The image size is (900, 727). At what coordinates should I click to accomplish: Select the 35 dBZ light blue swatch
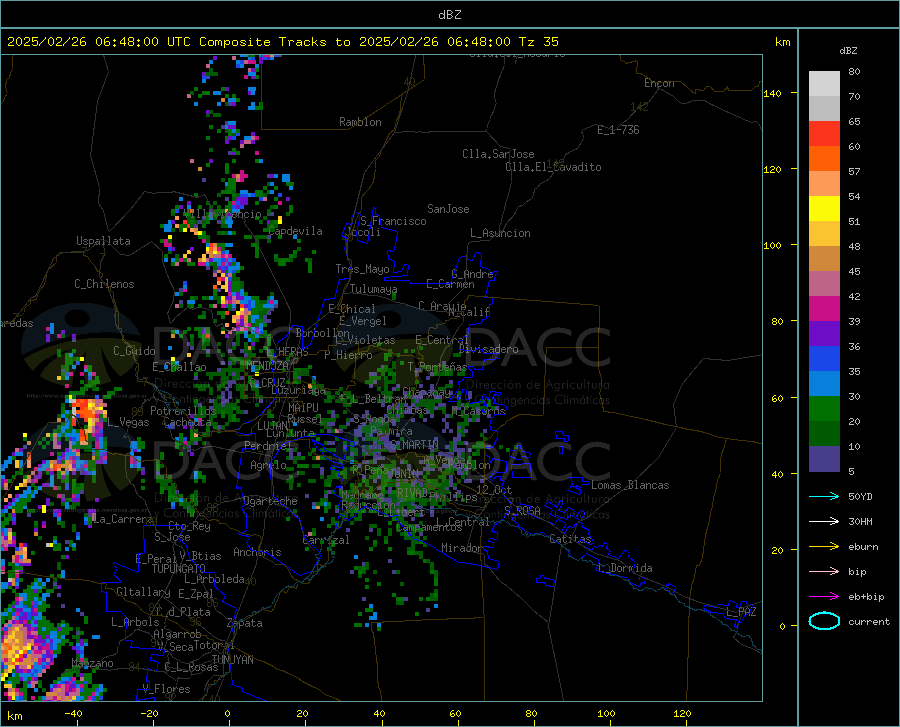click(824, 384)
